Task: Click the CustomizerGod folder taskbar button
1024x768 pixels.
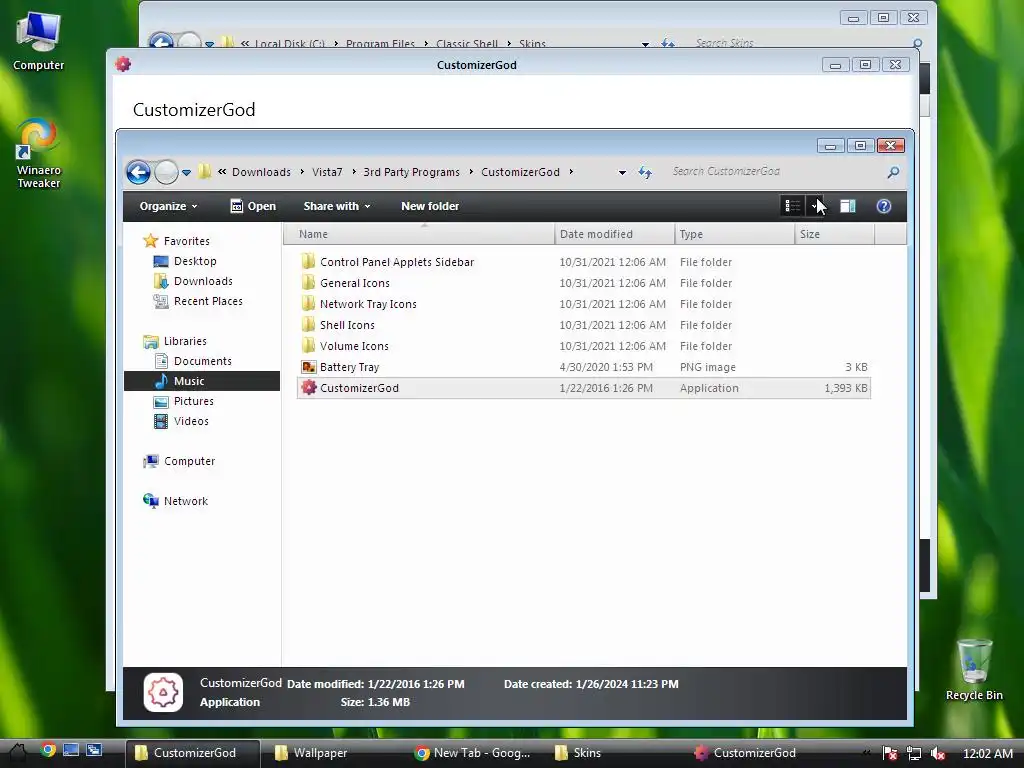Action: coord(192,753)
